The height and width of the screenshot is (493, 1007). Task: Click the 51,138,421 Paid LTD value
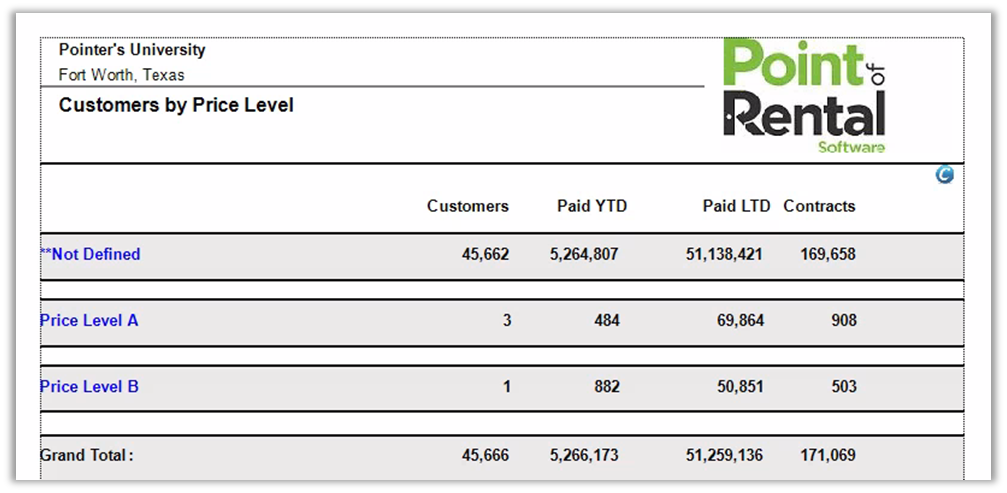tap(724, 254)
